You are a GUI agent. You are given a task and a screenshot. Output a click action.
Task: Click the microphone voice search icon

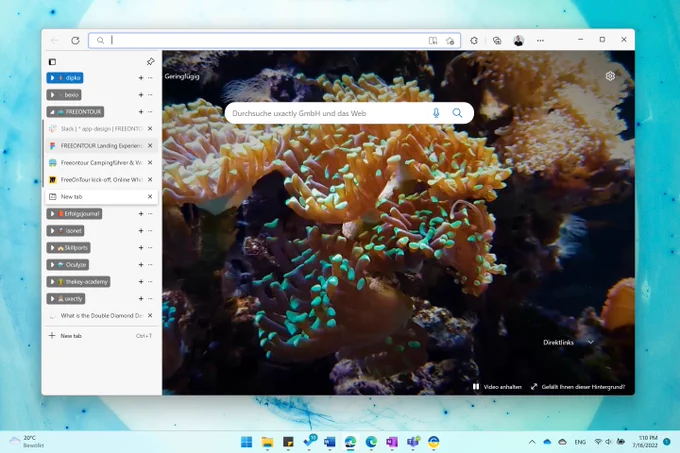[x=436, y=113]
